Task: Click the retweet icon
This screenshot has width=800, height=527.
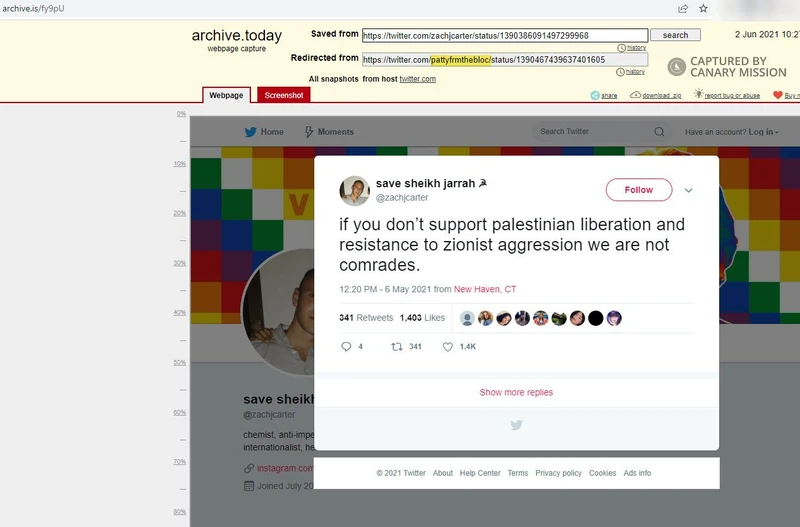Action: coord(396,347)
